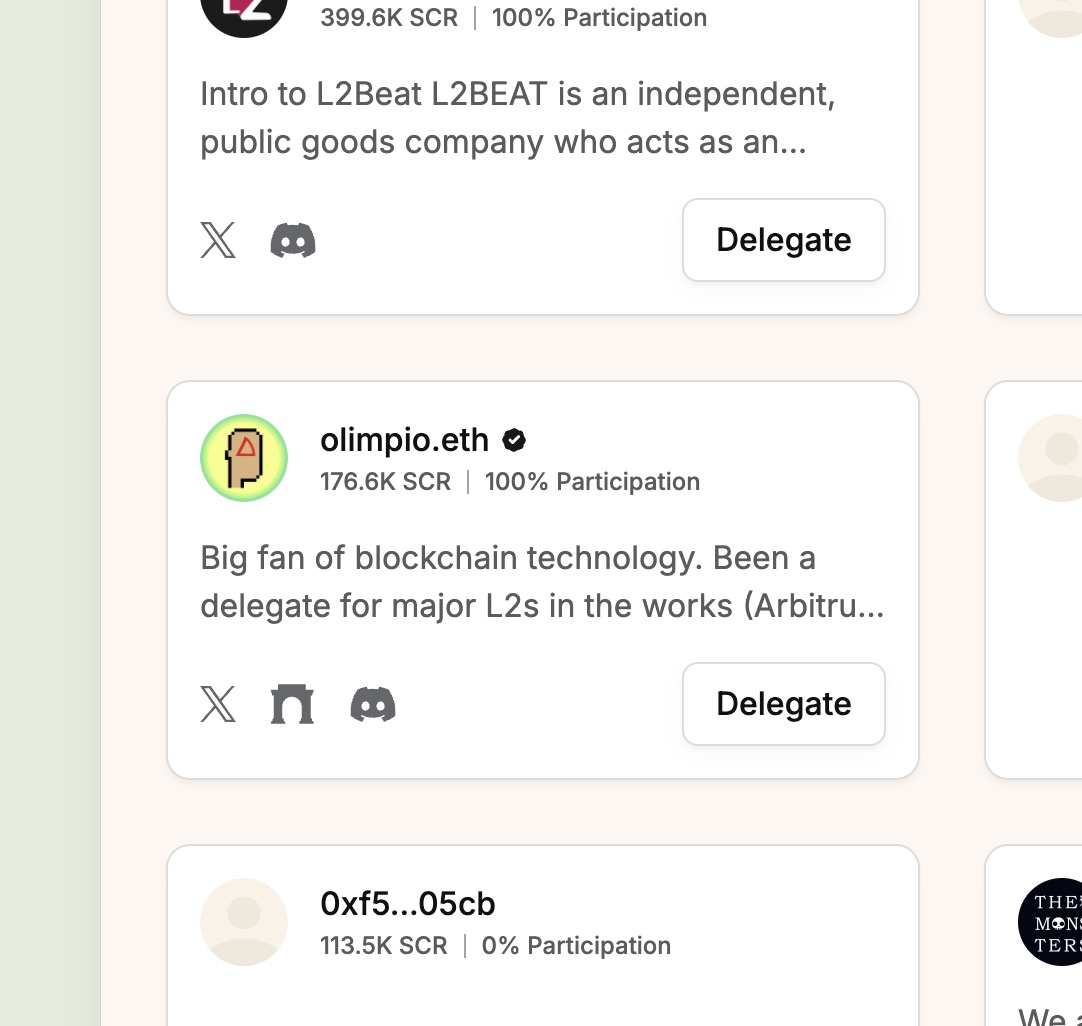Click Delegate button on L2Beat card
This screenshot has width=1082, height=1026.
pyautogui.click(x=784, y=240)
